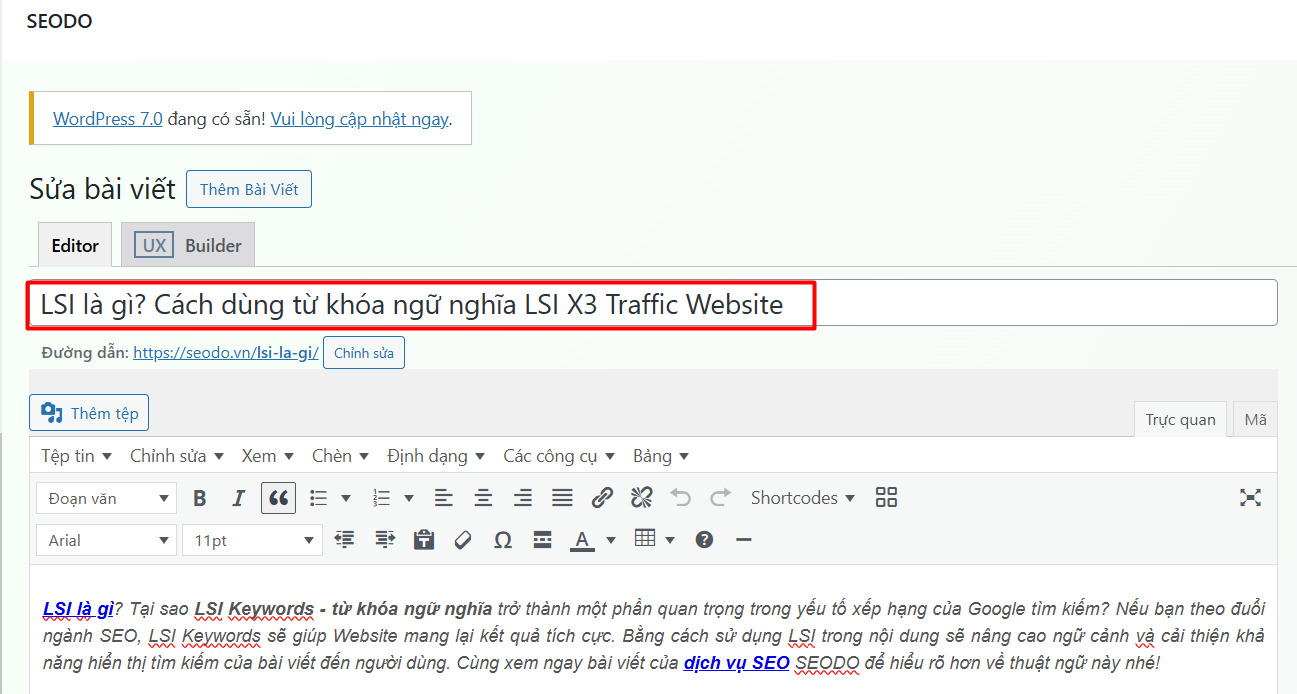Open the seodo.vn/lsi-la-gi permalink
Viewport: 1297px width, 694px height.
[x=226, y=353]
